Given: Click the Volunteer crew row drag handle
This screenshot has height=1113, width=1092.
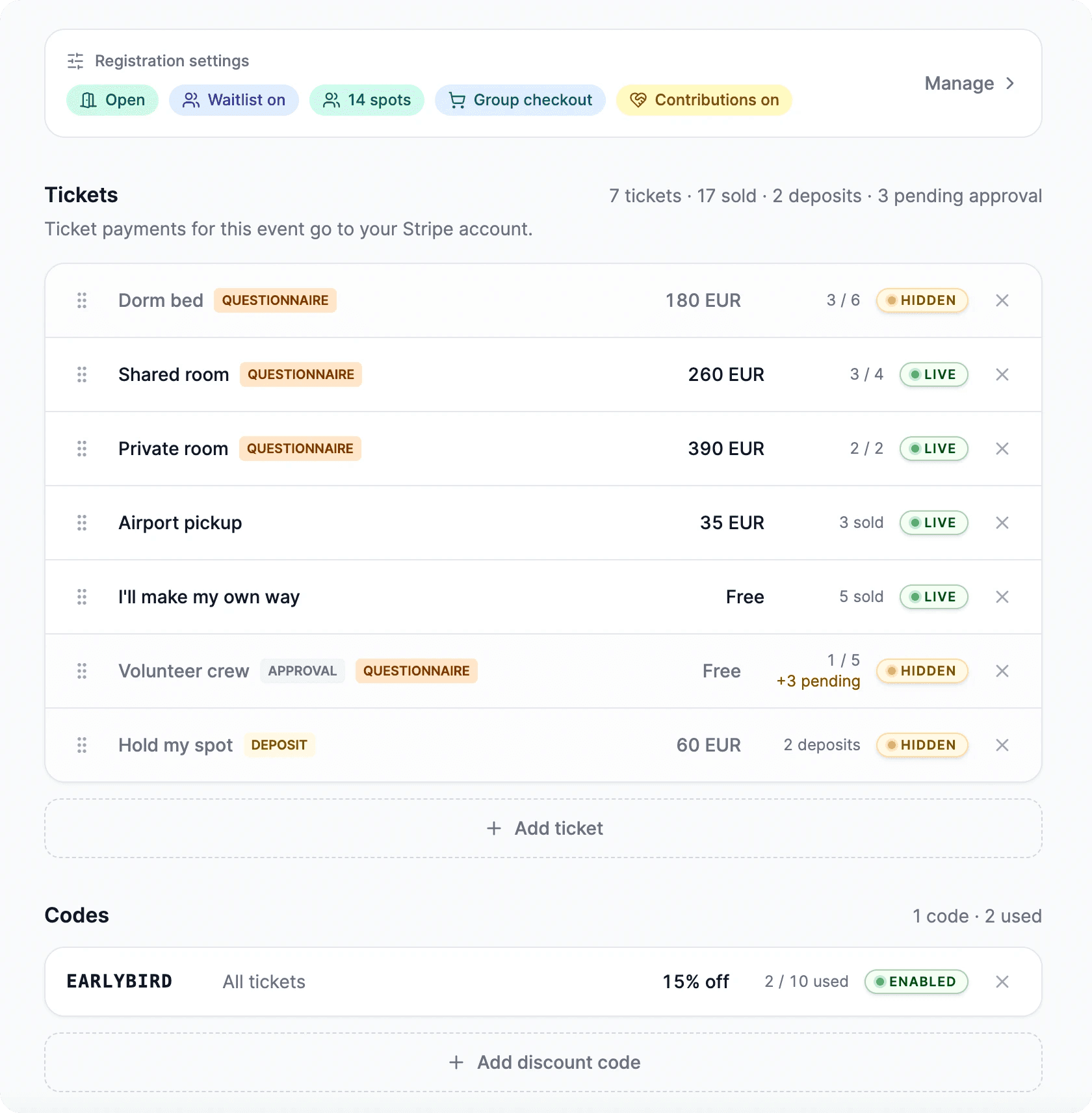Looking at the screenshot, I should coord(82,671).
